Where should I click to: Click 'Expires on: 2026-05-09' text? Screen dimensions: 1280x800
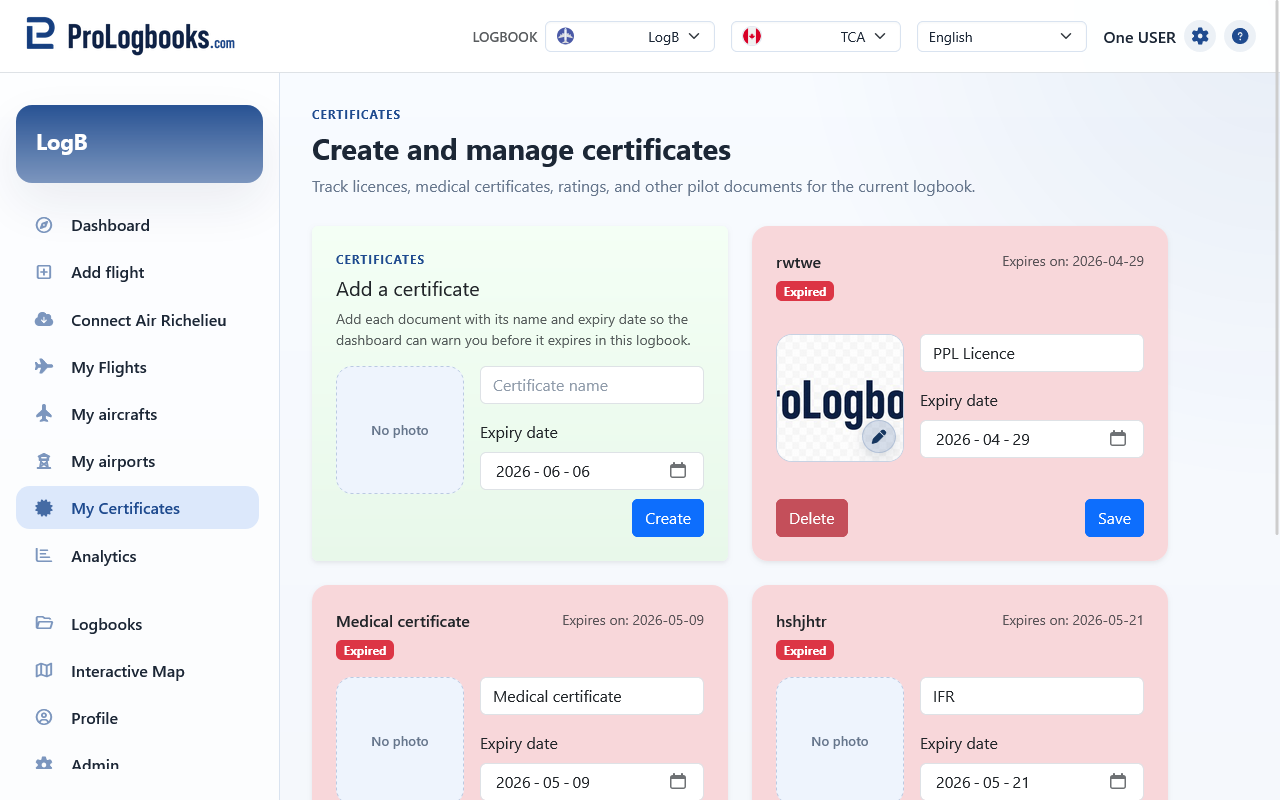pos(633,620)
